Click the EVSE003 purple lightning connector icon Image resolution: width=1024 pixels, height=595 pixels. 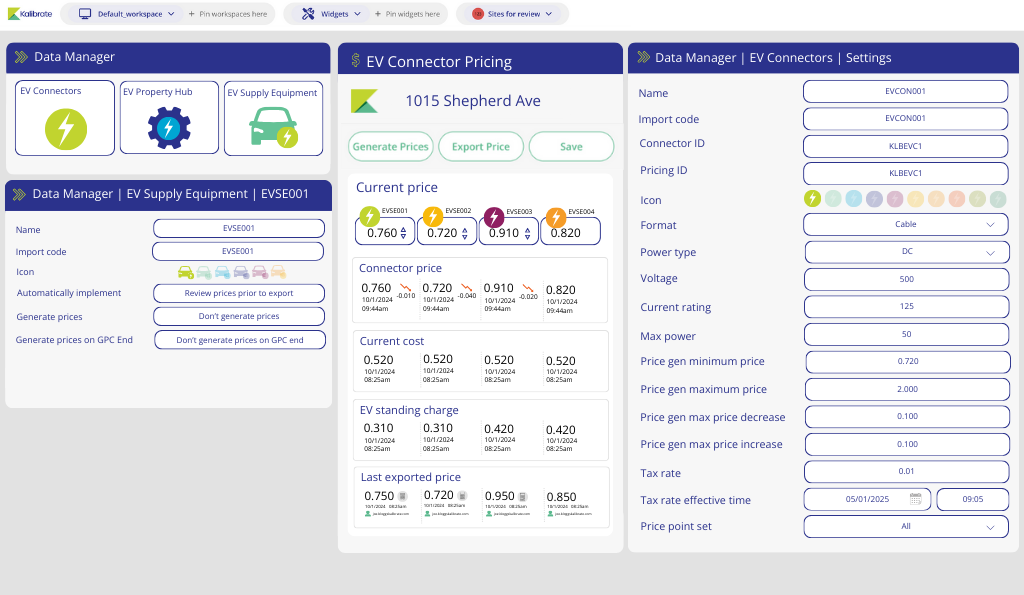[494, 217]
